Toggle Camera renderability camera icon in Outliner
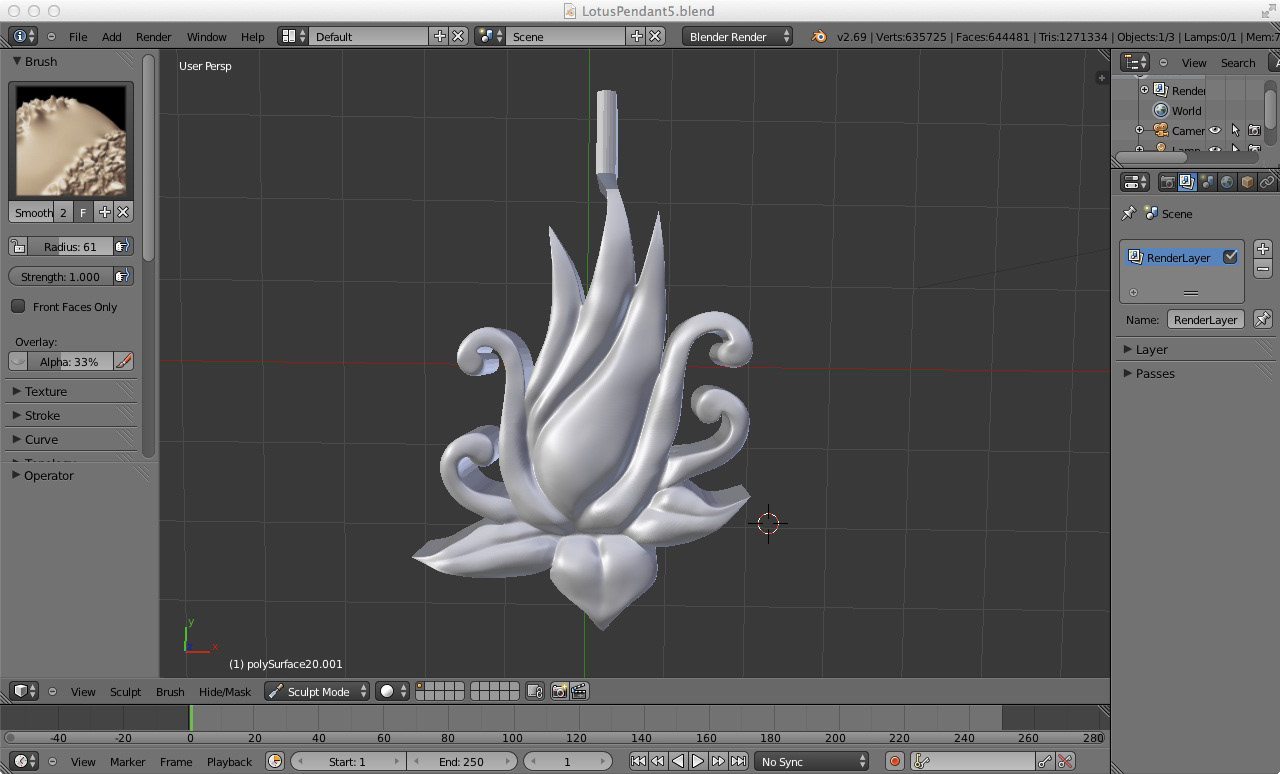This screenshot has height=774, width=1280. 1254,130
